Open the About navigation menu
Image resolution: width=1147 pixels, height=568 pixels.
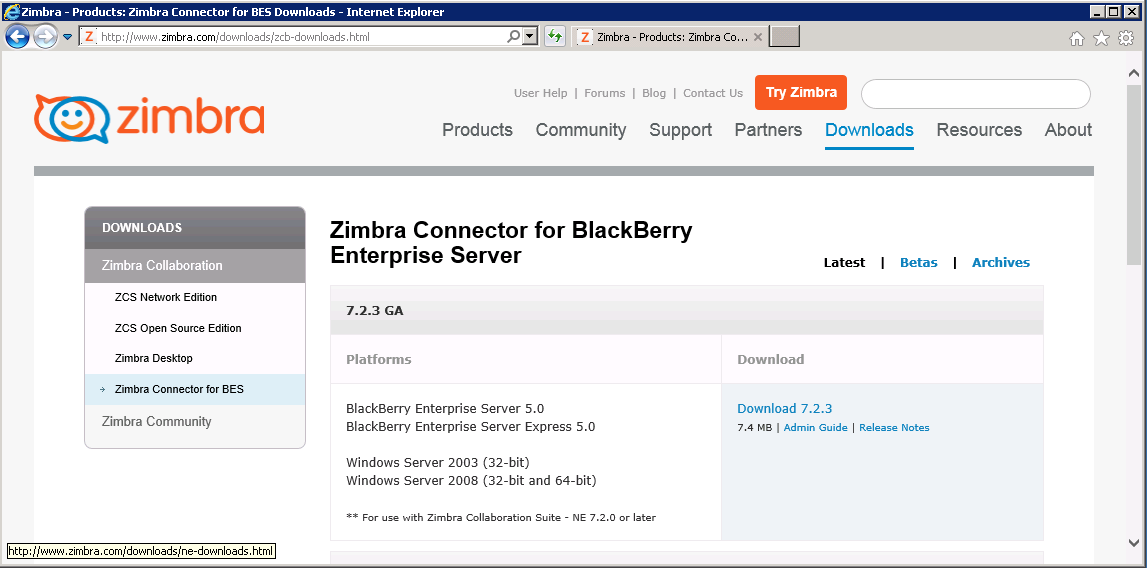click(1068, 130)
